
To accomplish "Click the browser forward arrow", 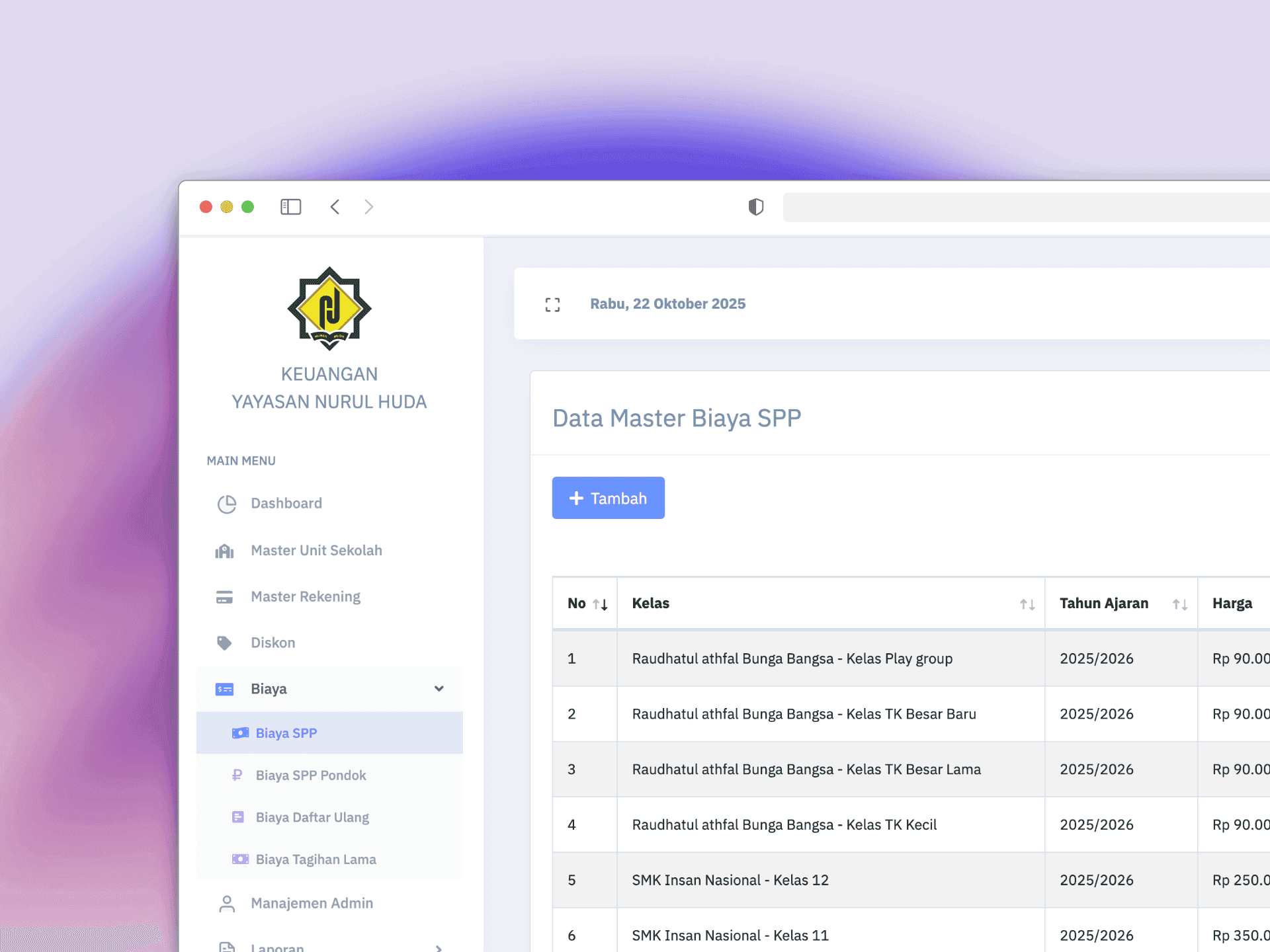I will click(369, 207).
